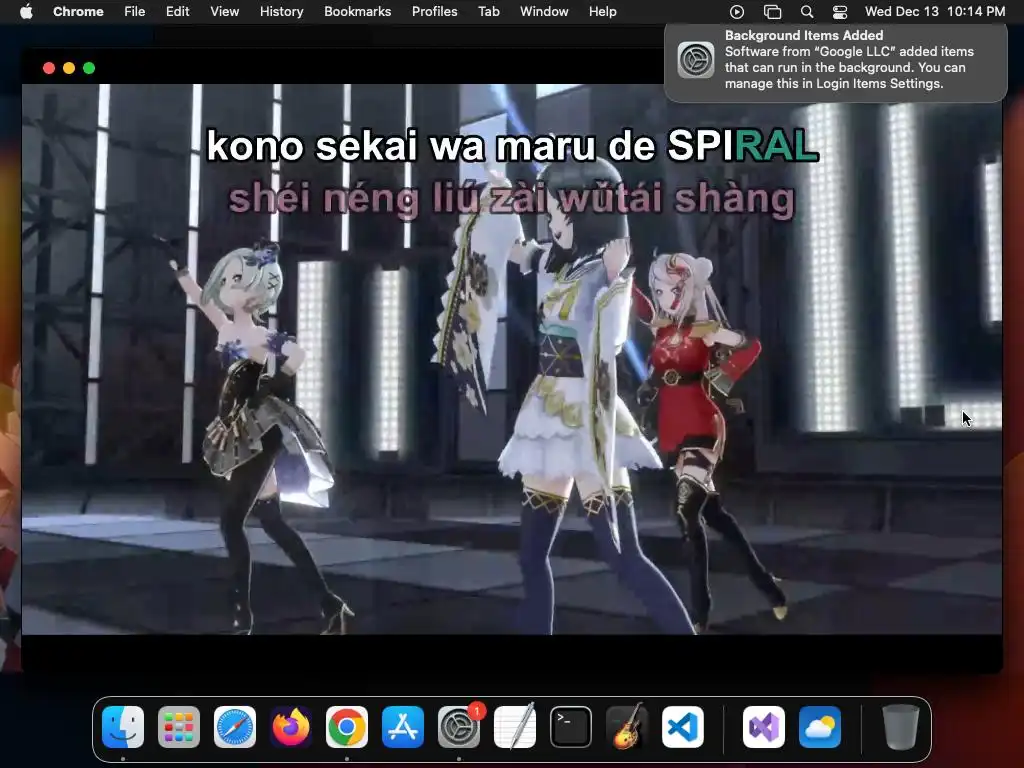
Task: Open the Apple menu
Action: click(26, 12)
